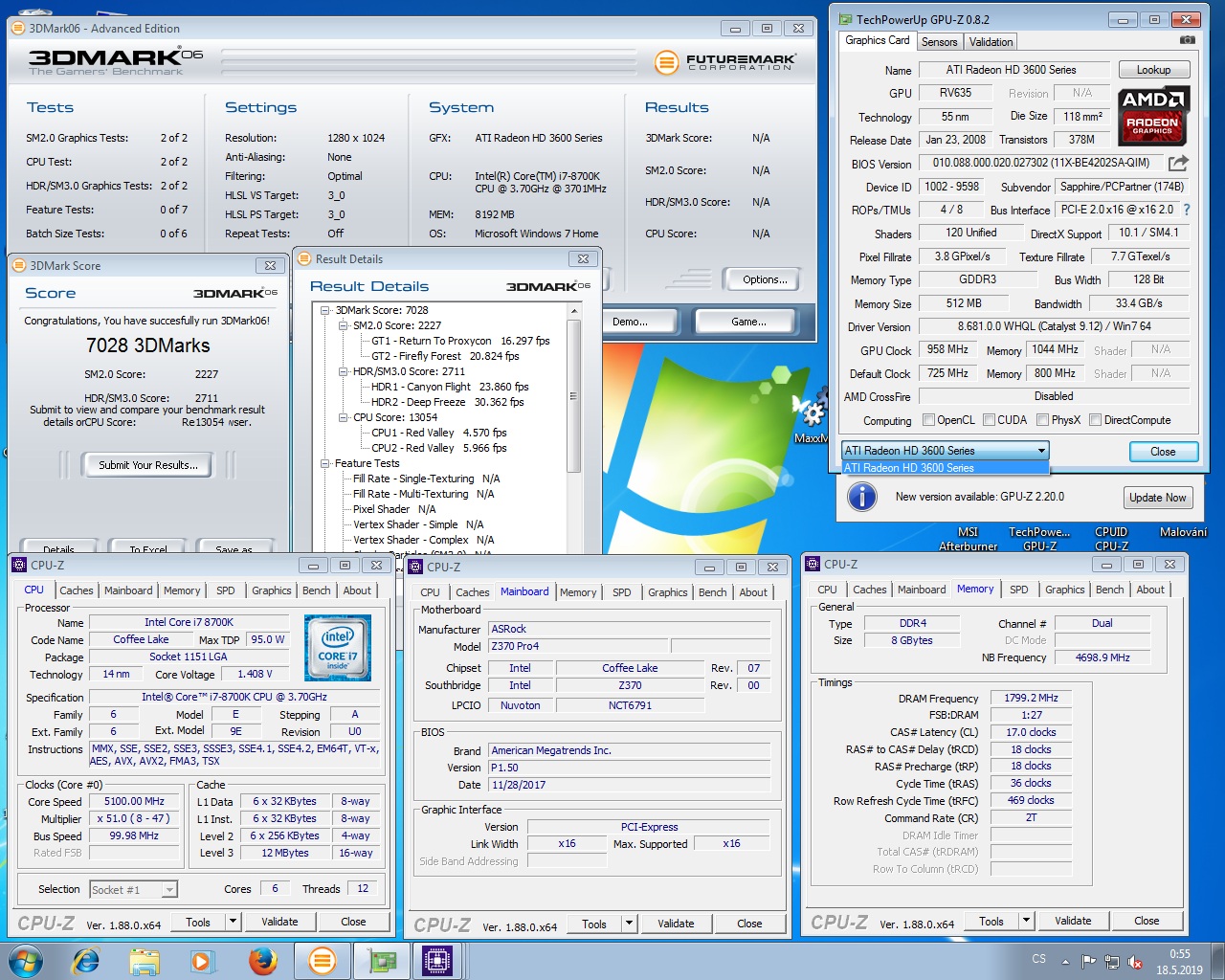Open MSI Afterburner desktop shortcut

click(x=969, y=539)
